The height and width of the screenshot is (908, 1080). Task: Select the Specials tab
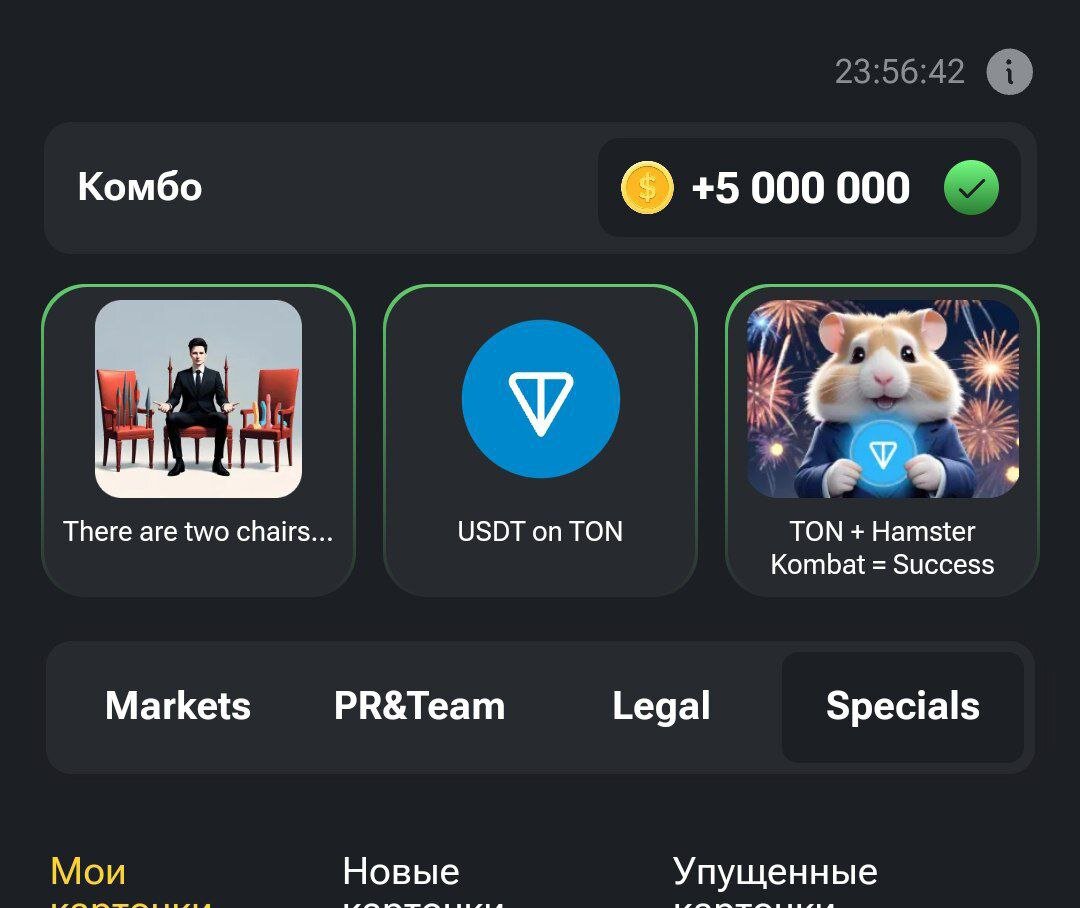(x=902, y=707)
